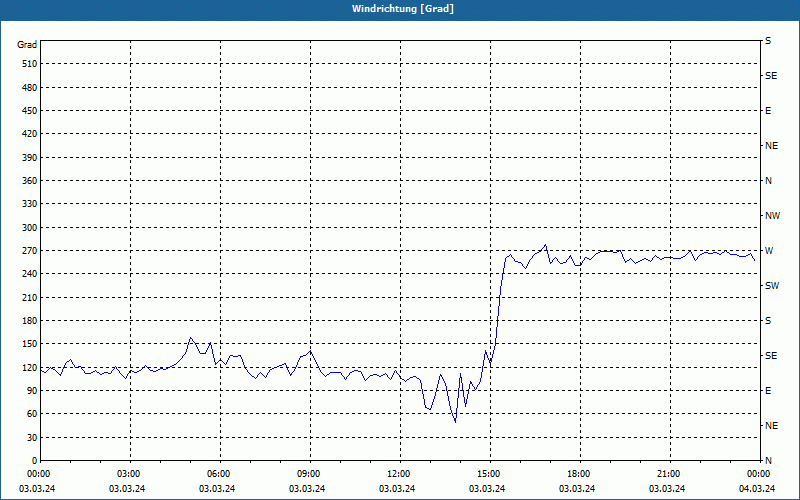800x500 pixels.
Task: Click the NE compass label between 390 and 420
Action: point(771,146)
